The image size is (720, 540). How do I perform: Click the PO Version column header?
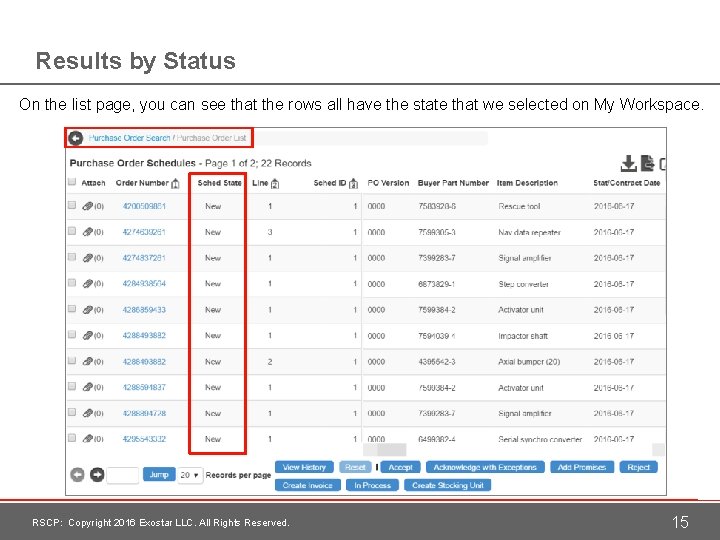click(388, 183)
